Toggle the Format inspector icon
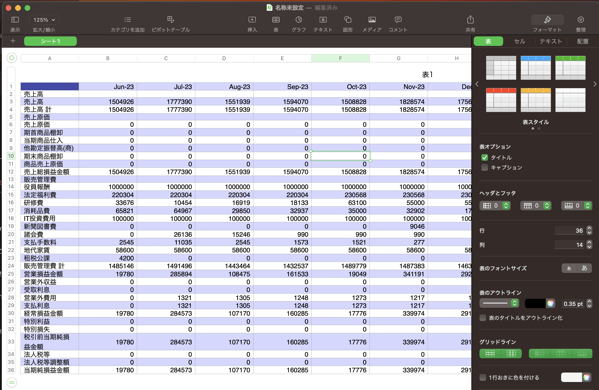The width and height of the screenshot is (599, 390). tap(547, 19)
